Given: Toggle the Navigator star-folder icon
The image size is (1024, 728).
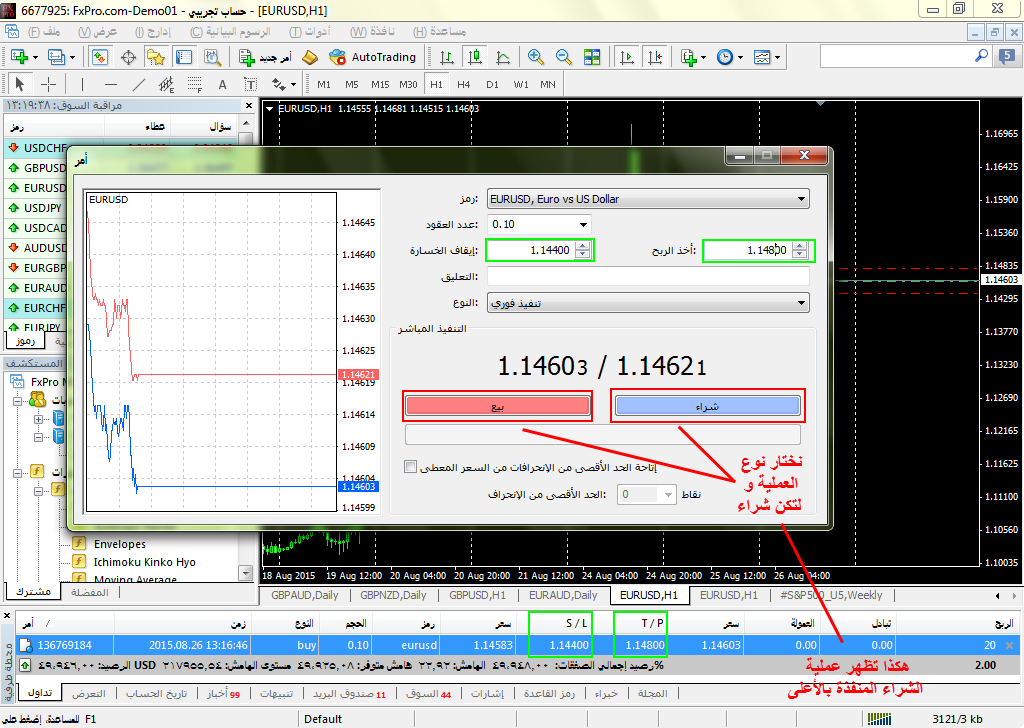Looking at the screenshot, I should [x=156, y=57].
